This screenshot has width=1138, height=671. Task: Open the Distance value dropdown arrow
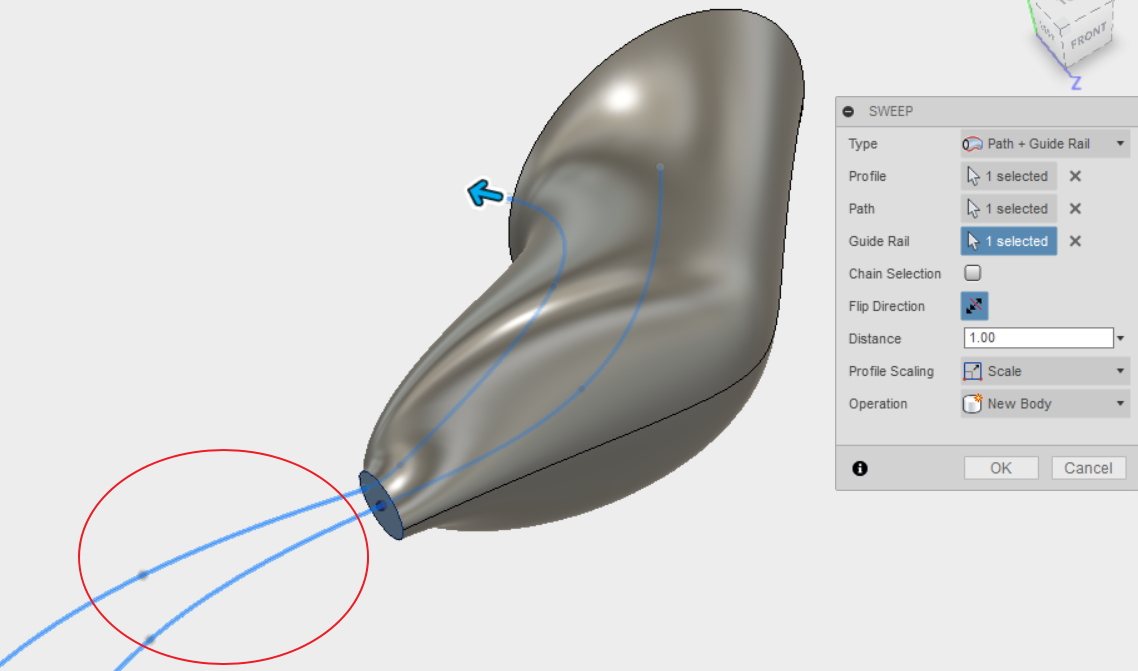click(1121, 338)
